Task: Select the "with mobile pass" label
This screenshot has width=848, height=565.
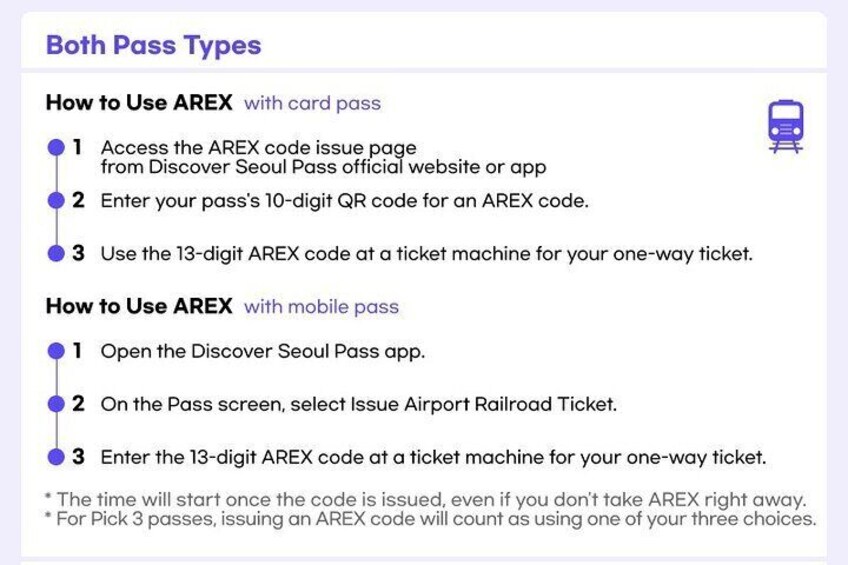Action: click(x=321, y=306)
